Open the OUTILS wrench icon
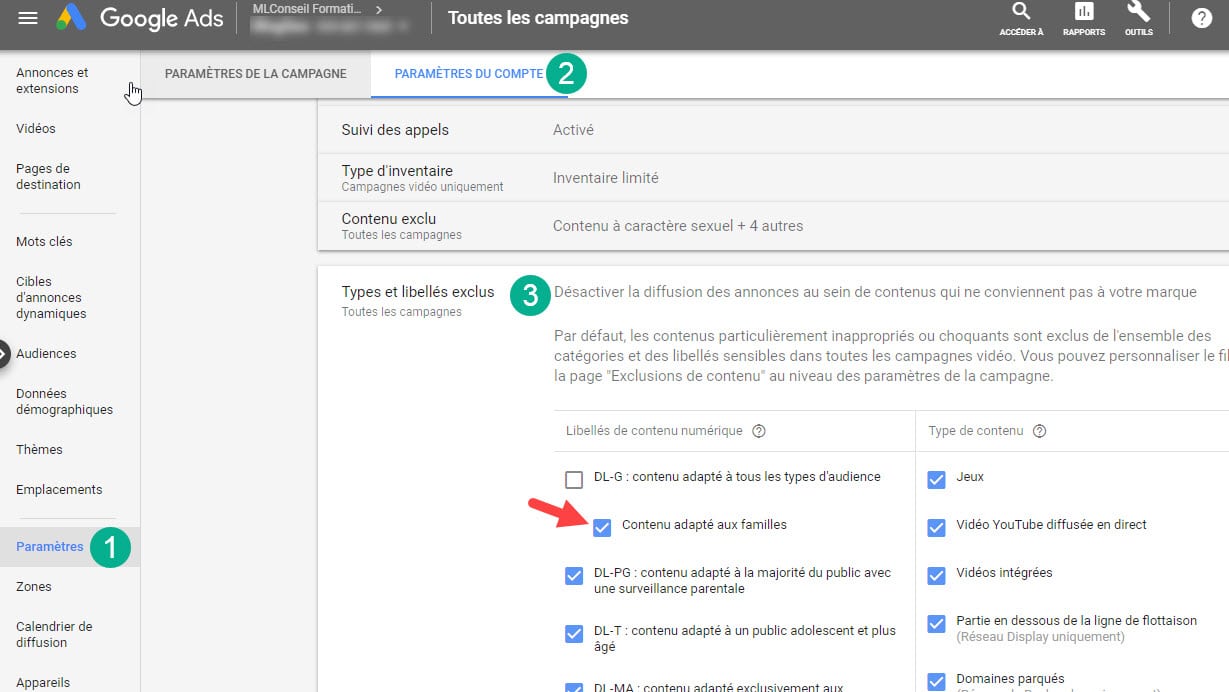The height and width of the screenshot is (692, 1229). coord(1140,17)
